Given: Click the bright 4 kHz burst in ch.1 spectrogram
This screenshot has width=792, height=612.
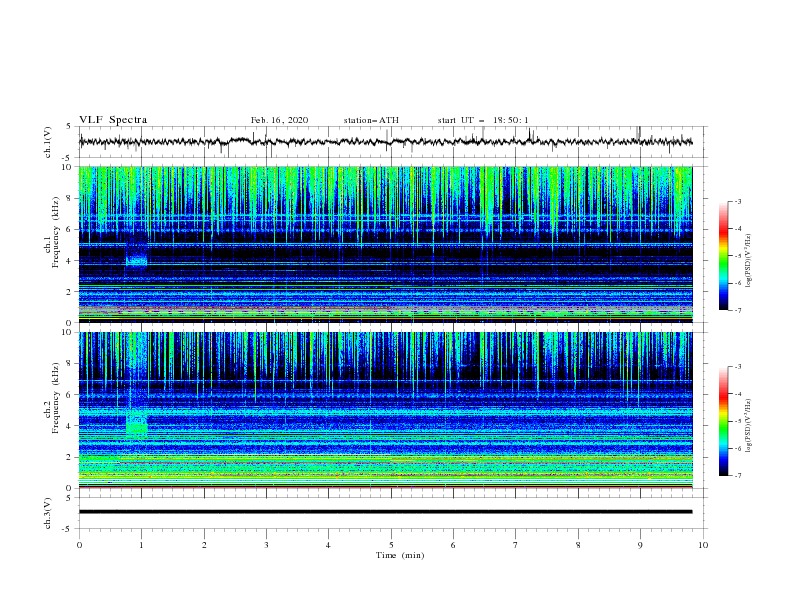Looking at the screenshot, I should [x=136, y=261].
